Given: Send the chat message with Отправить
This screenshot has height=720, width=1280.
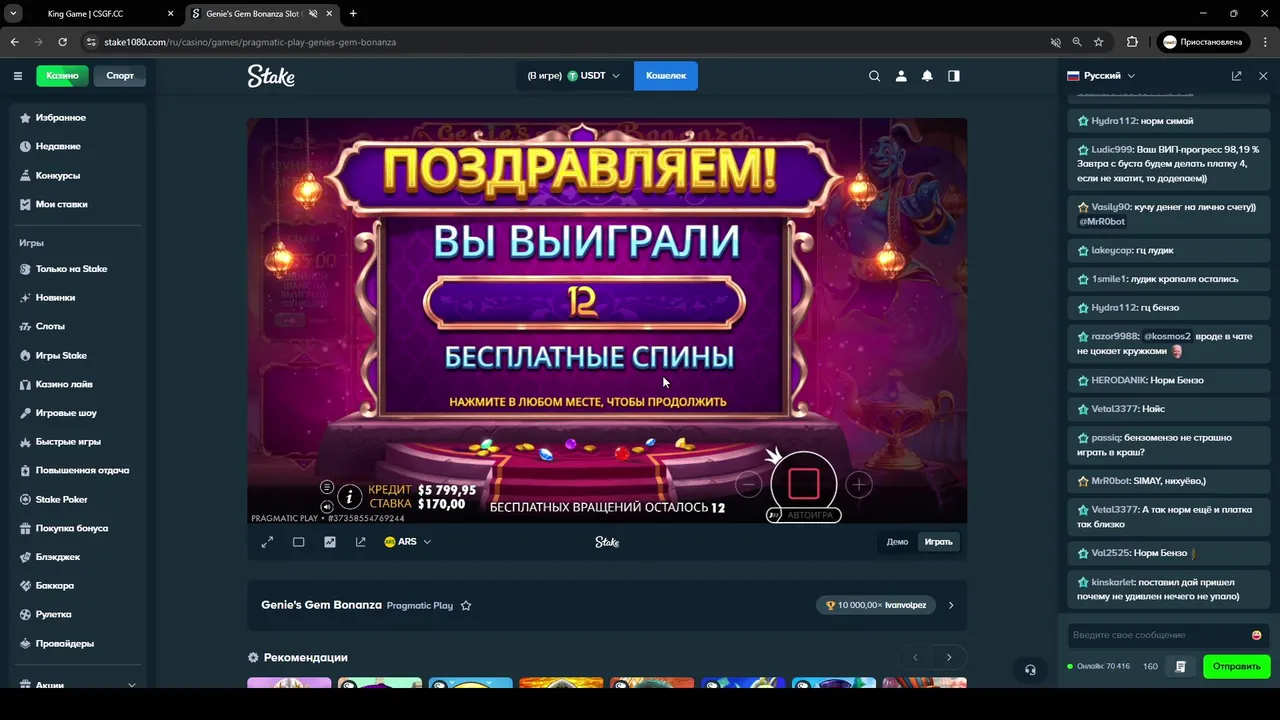Looking at the screenshot, I should coord(1236,666).
